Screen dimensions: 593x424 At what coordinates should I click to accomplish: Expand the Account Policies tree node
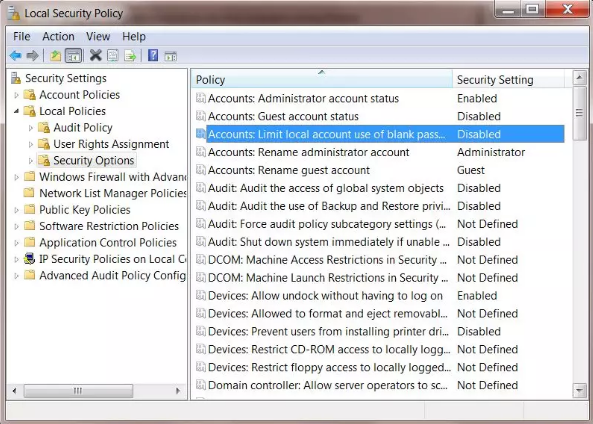[x=16, y=95]
